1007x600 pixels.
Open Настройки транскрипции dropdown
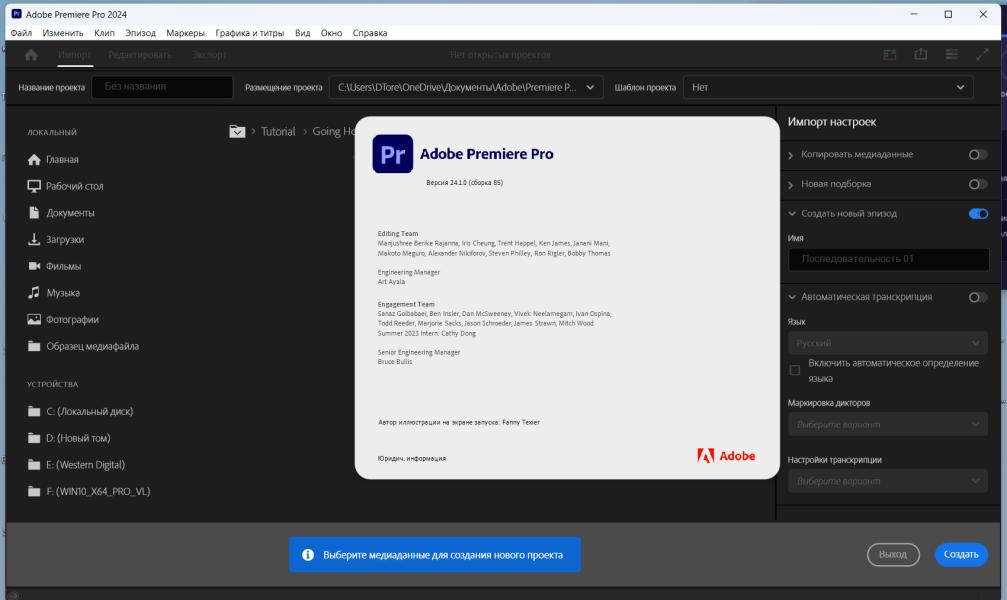pyautogui.click(x=888, y=481)
